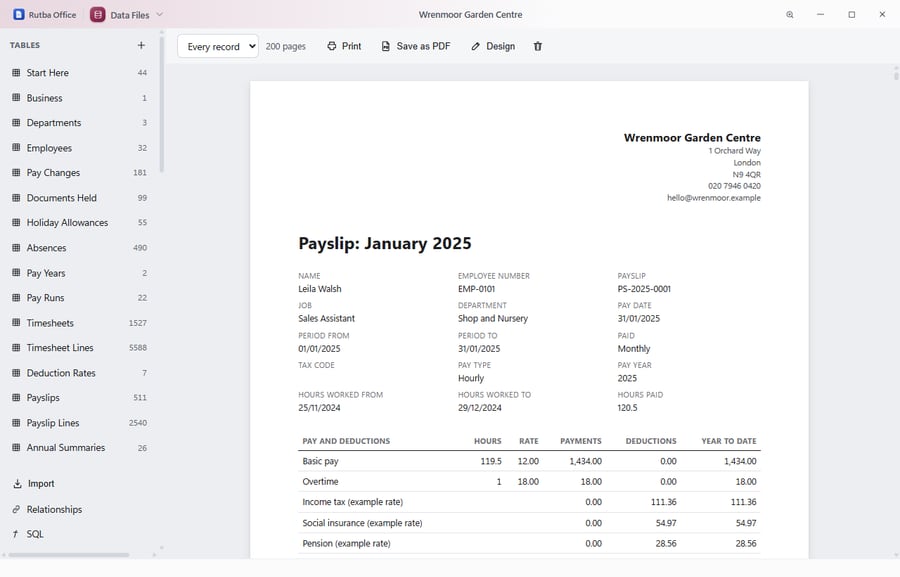Click the employee number EMP-0101
This screenshot has height=577, width=900.
coord(476,289)
